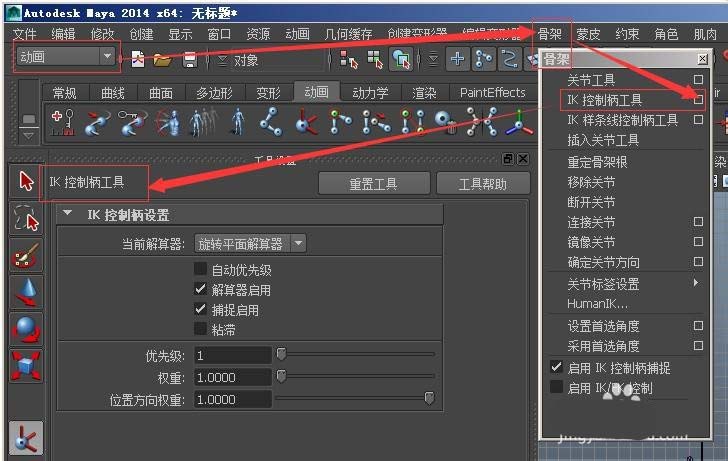Select the Joint tool shelf icon
Screen dimensions: 728x461
[271, 123]
